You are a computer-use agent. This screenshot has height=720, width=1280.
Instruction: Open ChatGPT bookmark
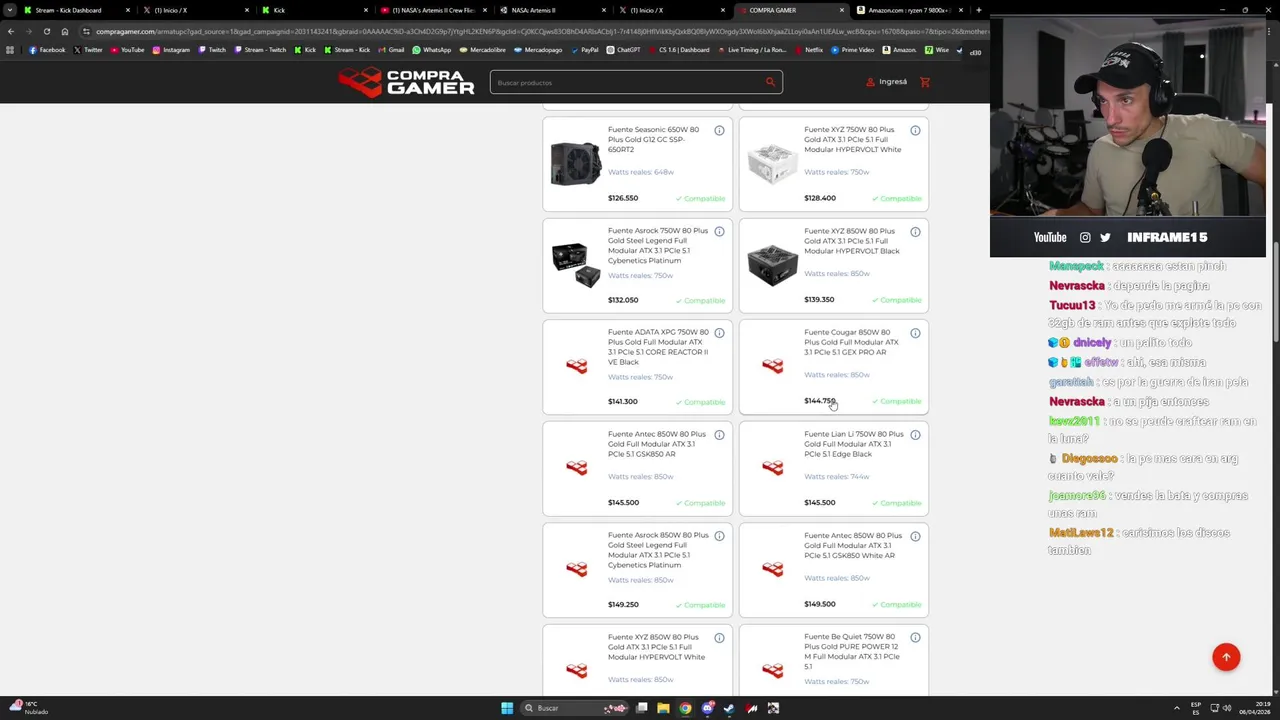pyautogui.click(x=623, y=50)
